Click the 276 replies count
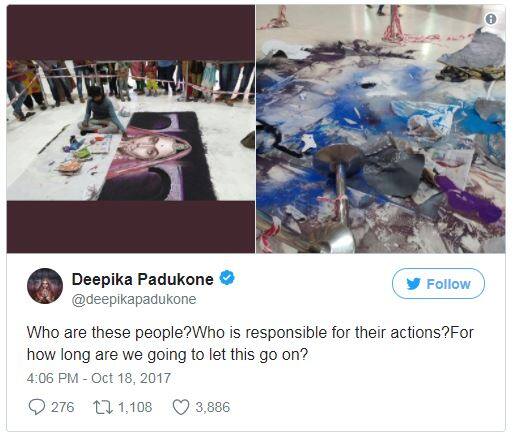 62,407
